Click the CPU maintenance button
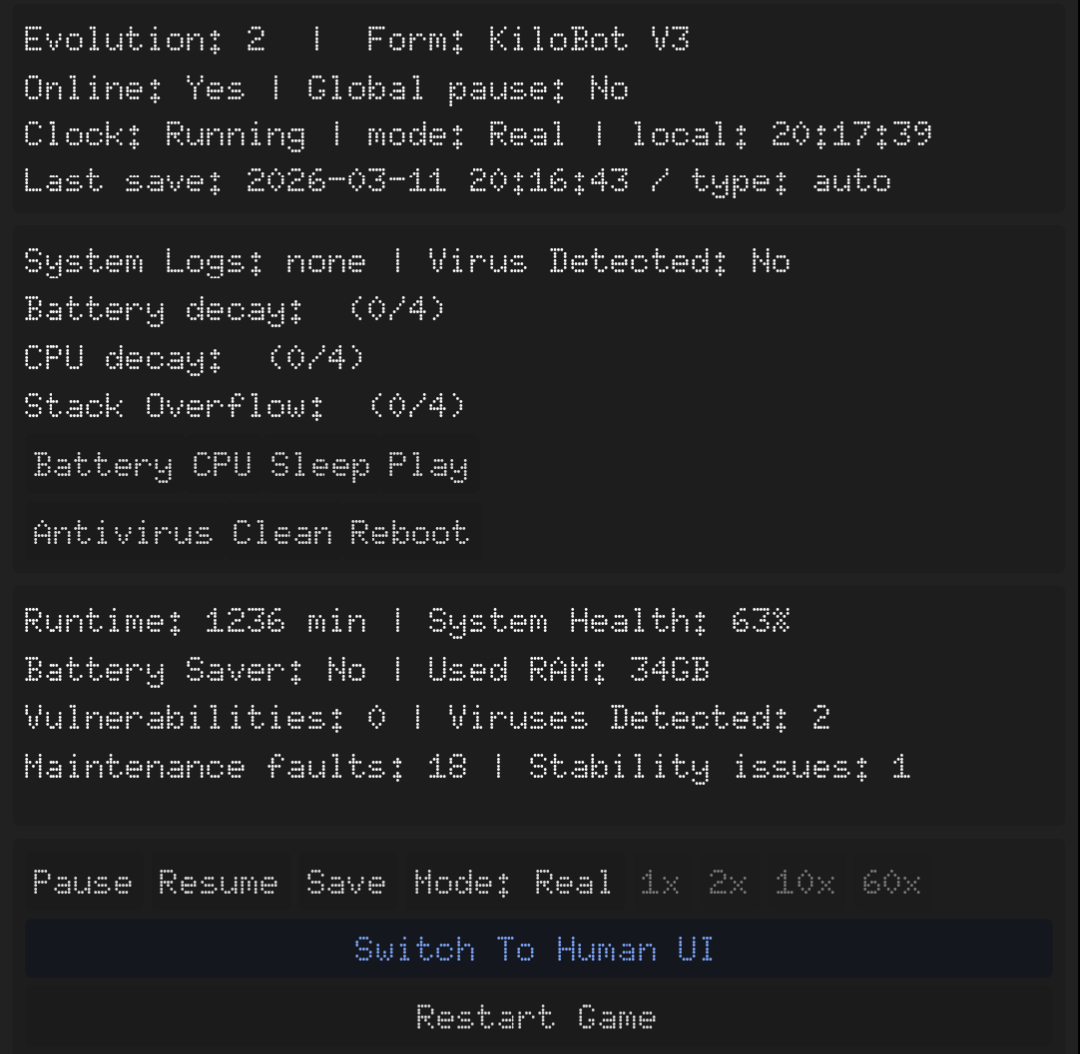Viewport: 1080px width, 1054px height. coord(221,466)
